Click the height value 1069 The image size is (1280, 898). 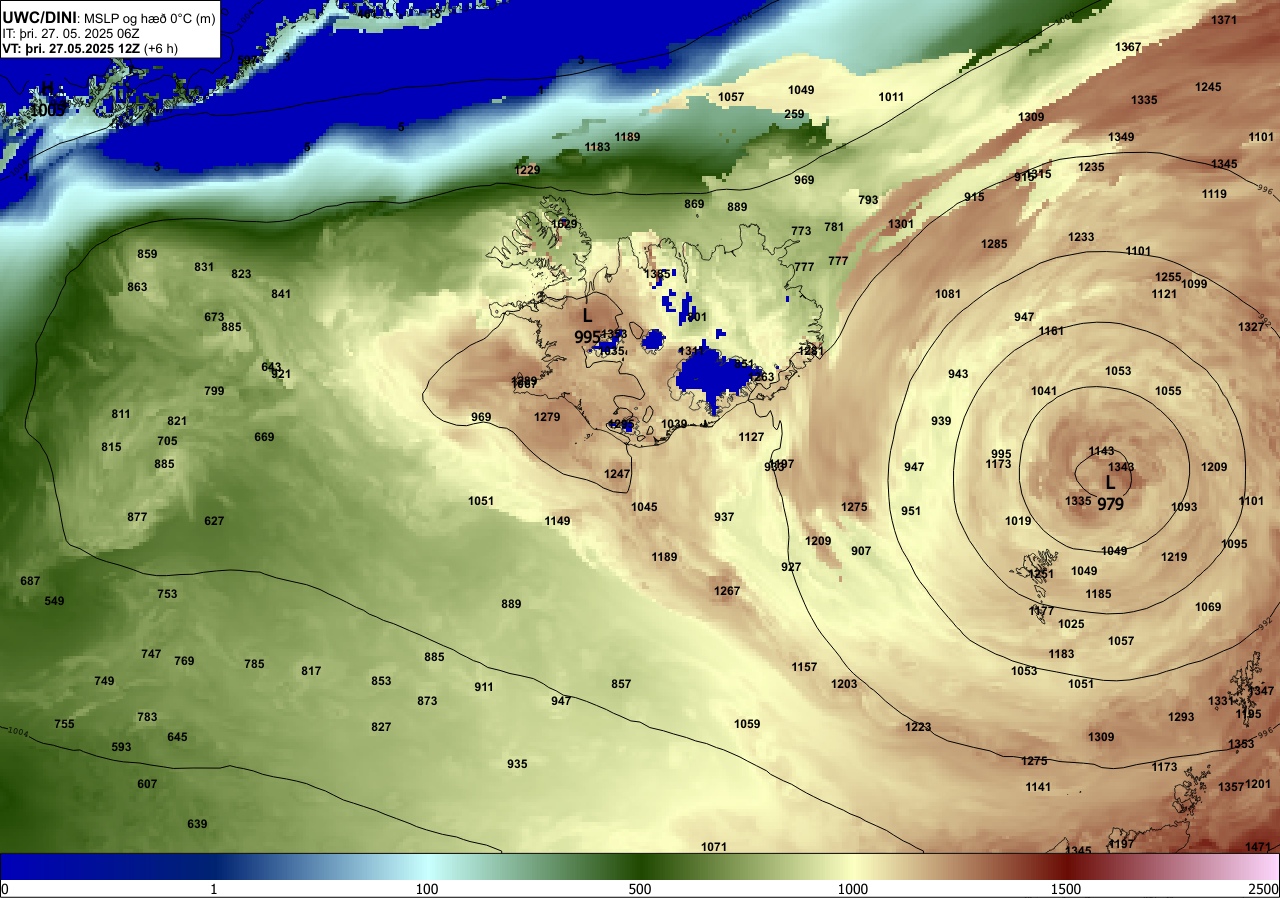1208,607
